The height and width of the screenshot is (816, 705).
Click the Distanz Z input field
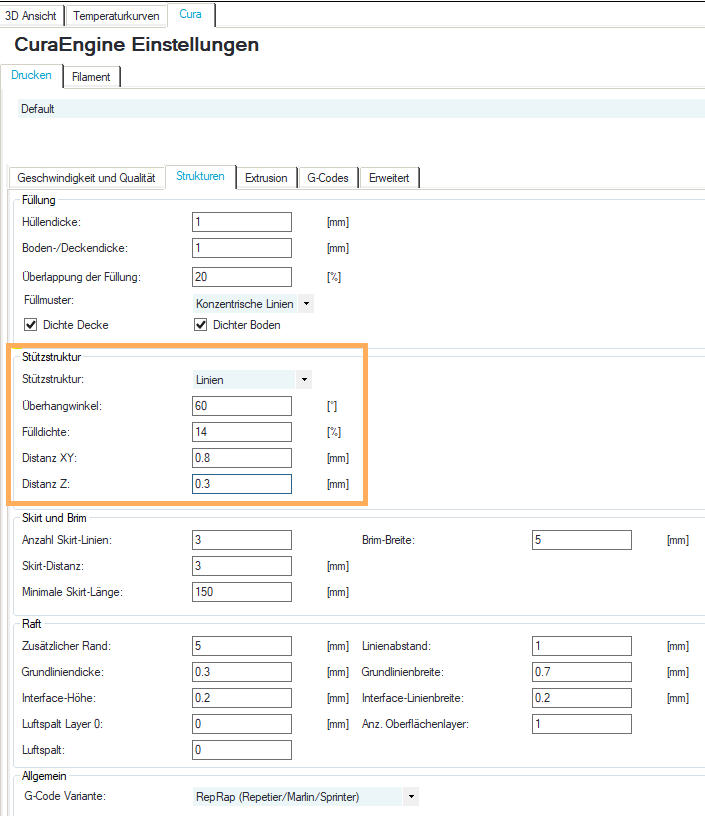(x=242, y=484)
